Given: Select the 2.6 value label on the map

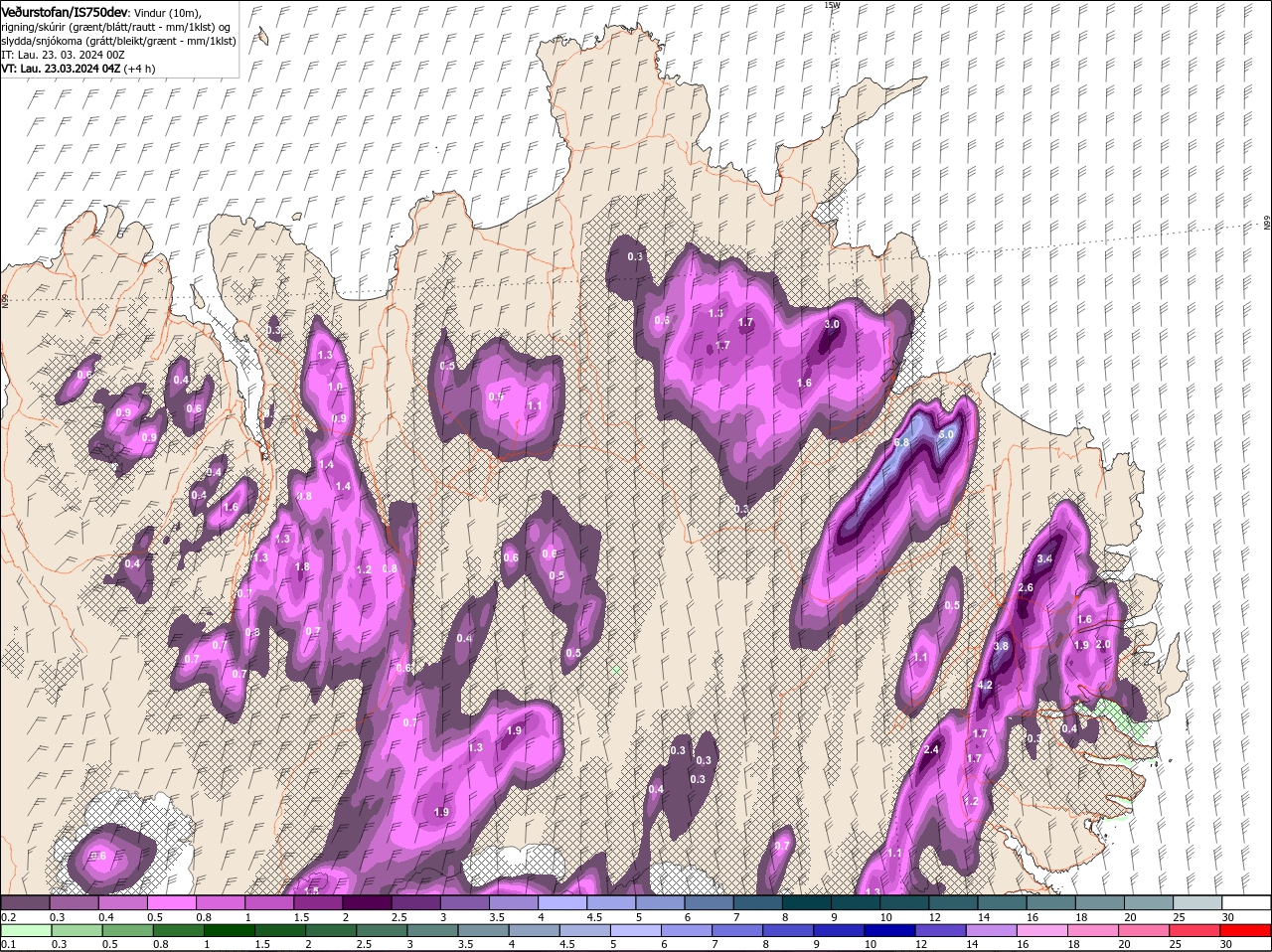Looking at the screenshot, I should point(1027,588).
